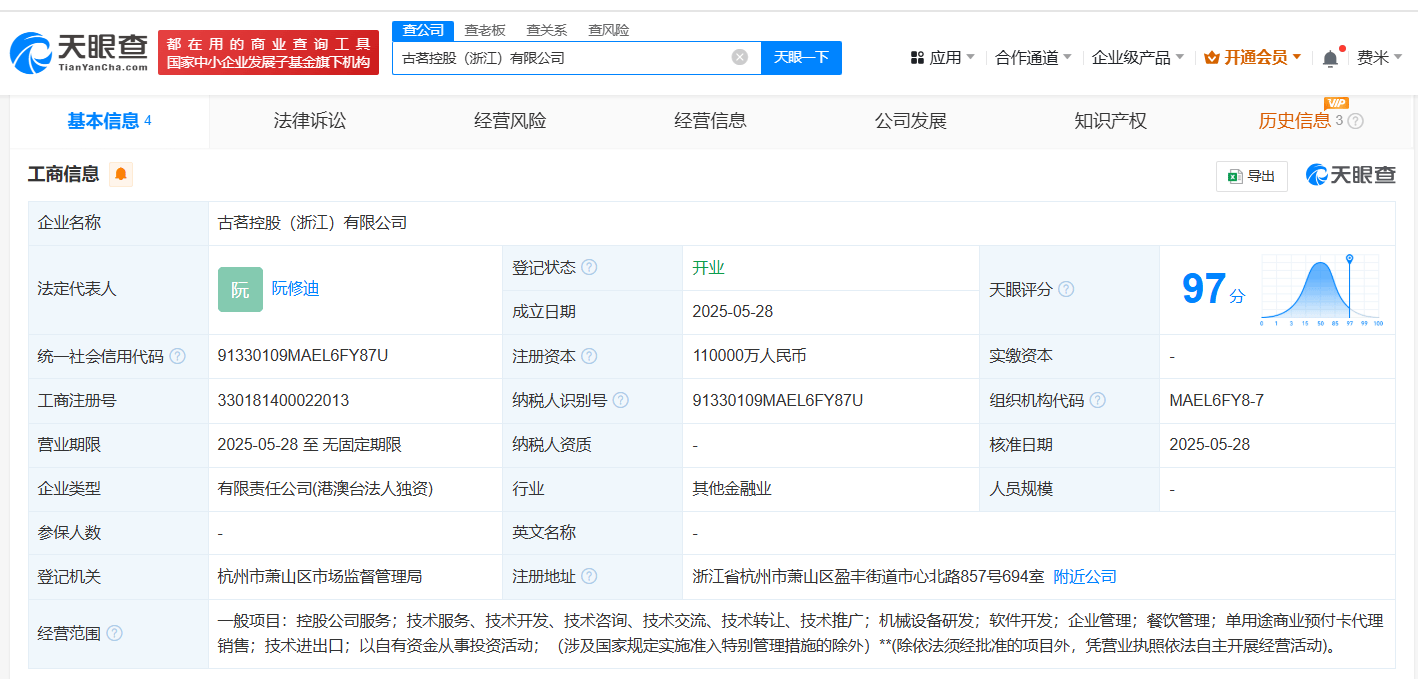Click help icon beside 纳税人识别号
The width and height of the screenshot is (1418, 679).
(621, 400)
